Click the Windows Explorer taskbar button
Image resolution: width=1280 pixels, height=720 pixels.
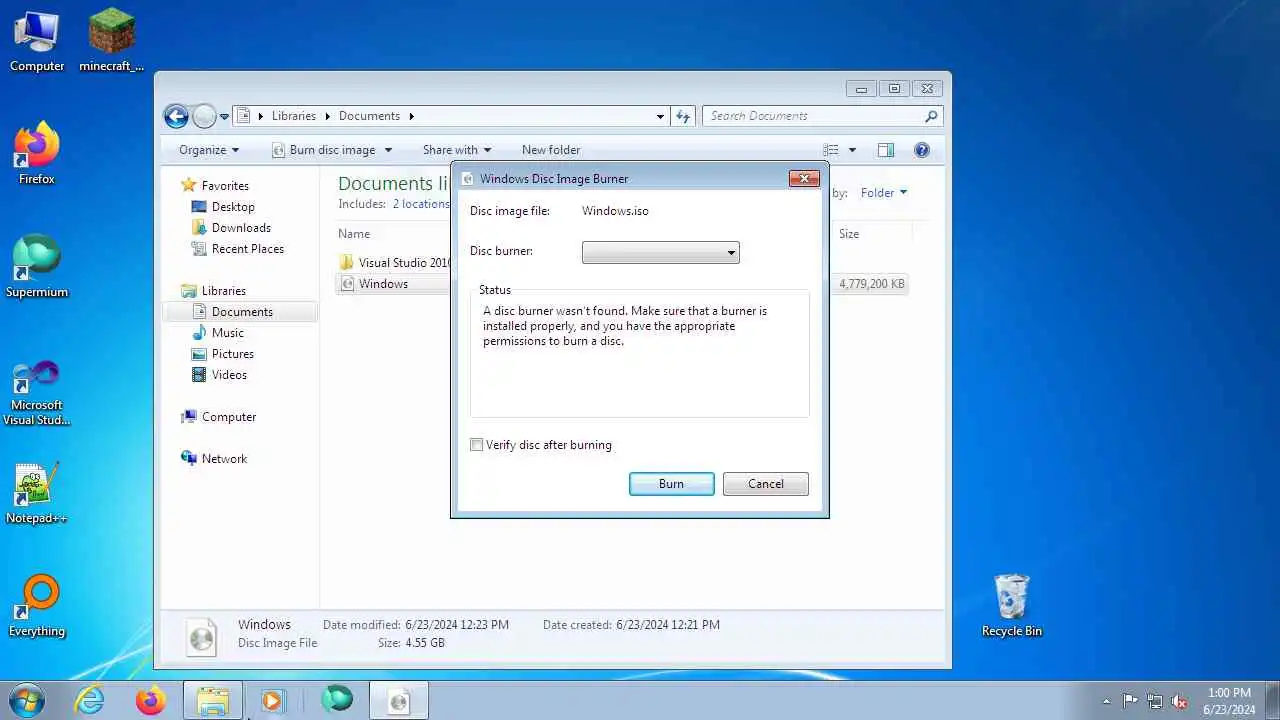(213, 700)
